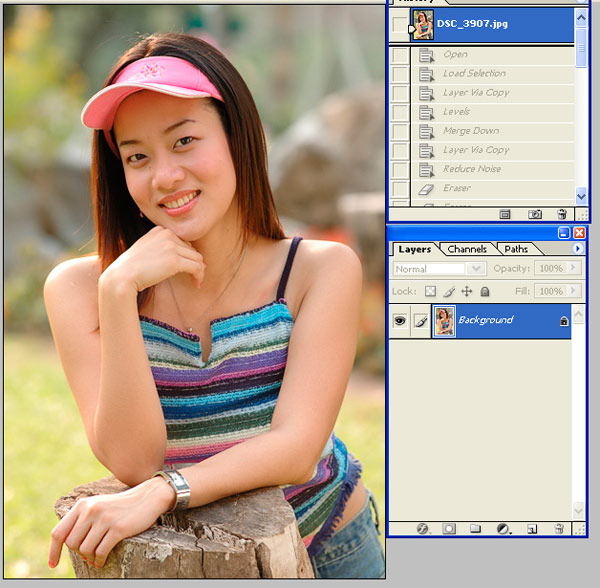Open the Layers panel flyout menu
The width and height of the screenshot is (600, 588).
[577, 249]
